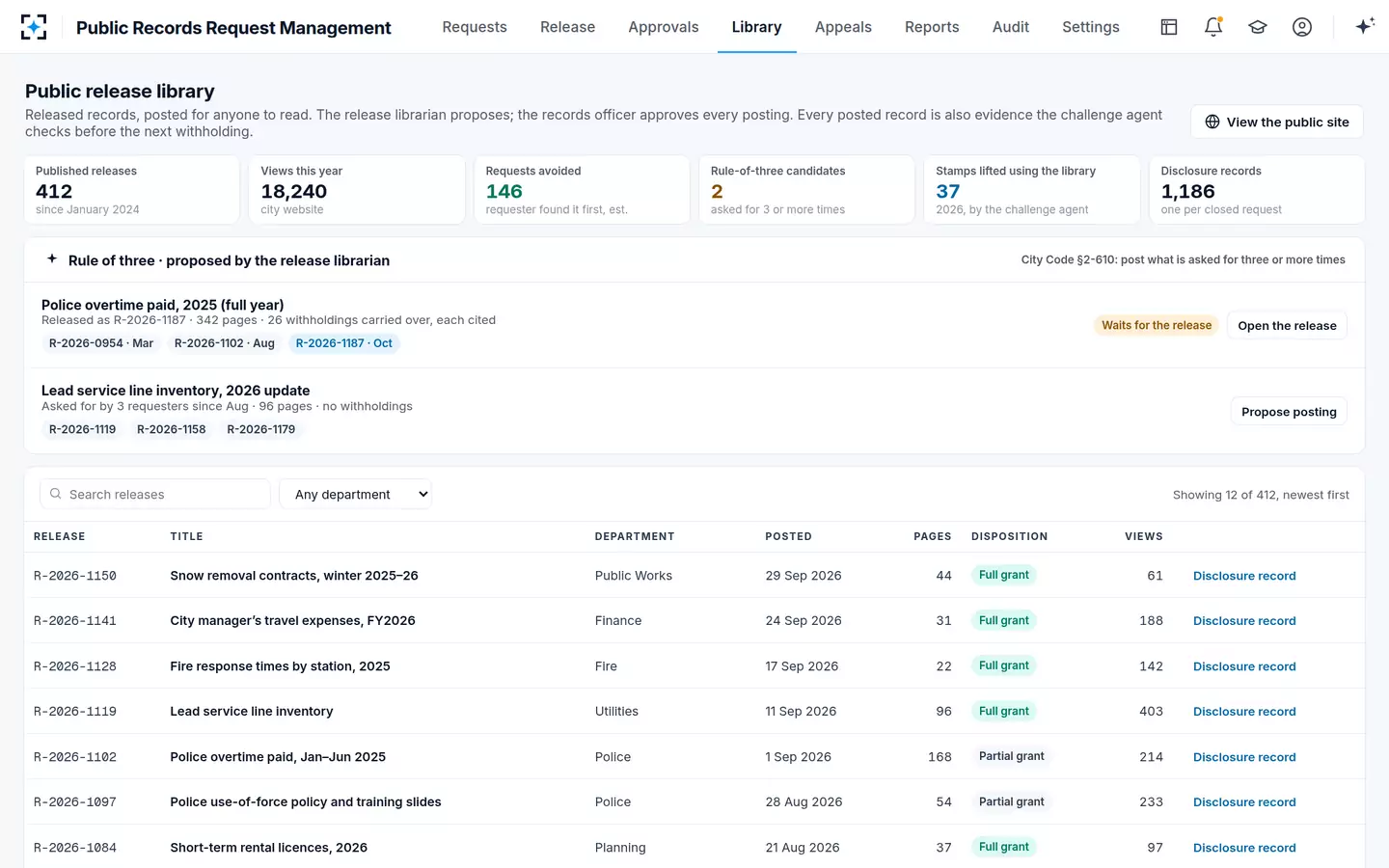Open Disclosure record for R-2026-1102
This screenshot has height=868, width=1389.
click(x=1244, y=757)
